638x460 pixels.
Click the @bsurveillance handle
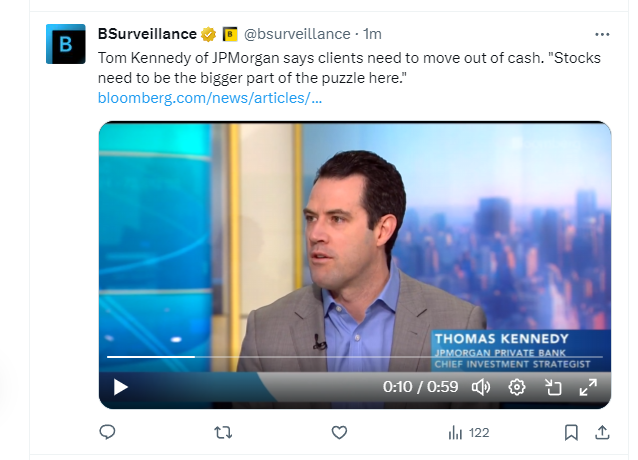tap(297, 34)
